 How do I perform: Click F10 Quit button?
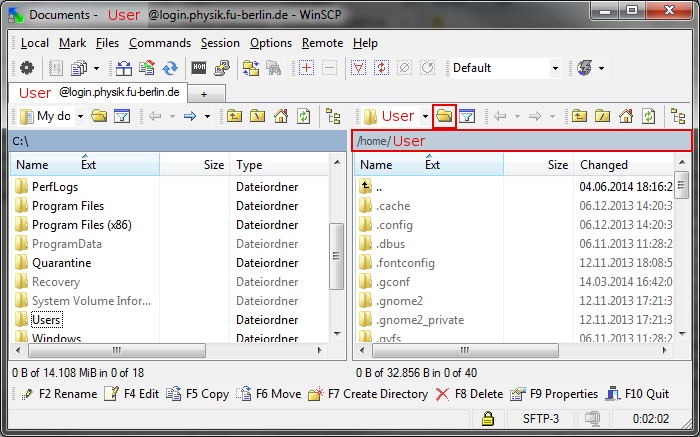(x=637, y=394)
